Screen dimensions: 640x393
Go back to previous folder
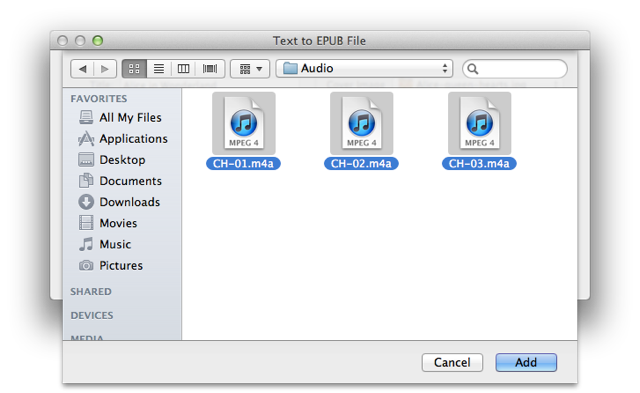(x=82, y=69)
